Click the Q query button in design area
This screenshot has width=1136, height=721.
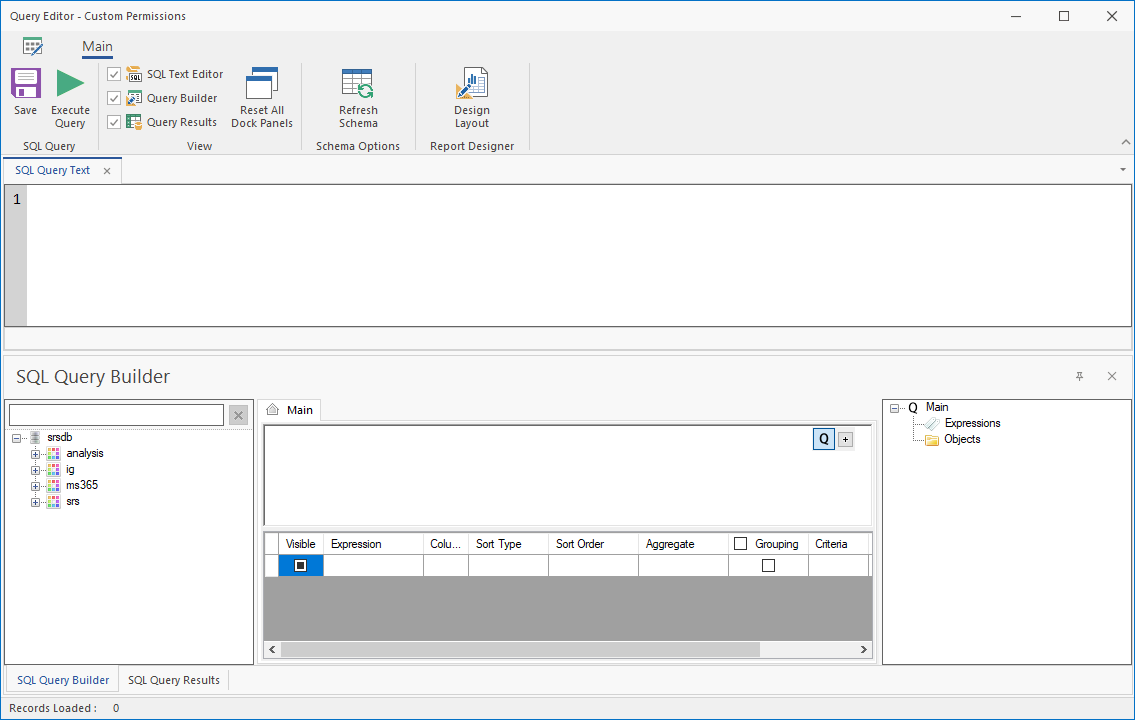[824, 439]
